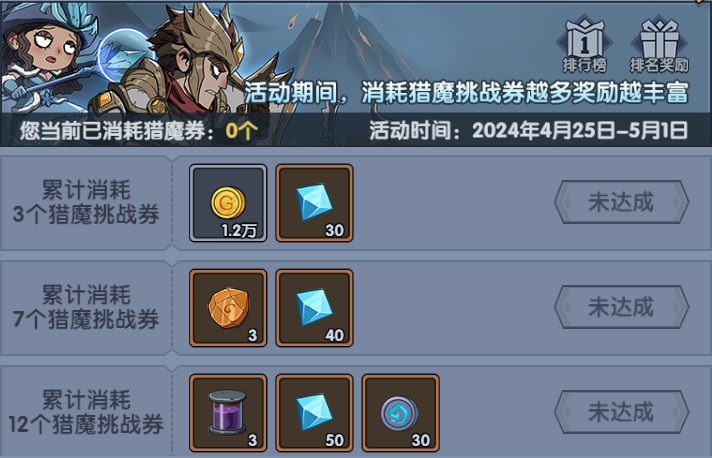Tap the purple potion jar reward
712x458 pixels.
228,413
